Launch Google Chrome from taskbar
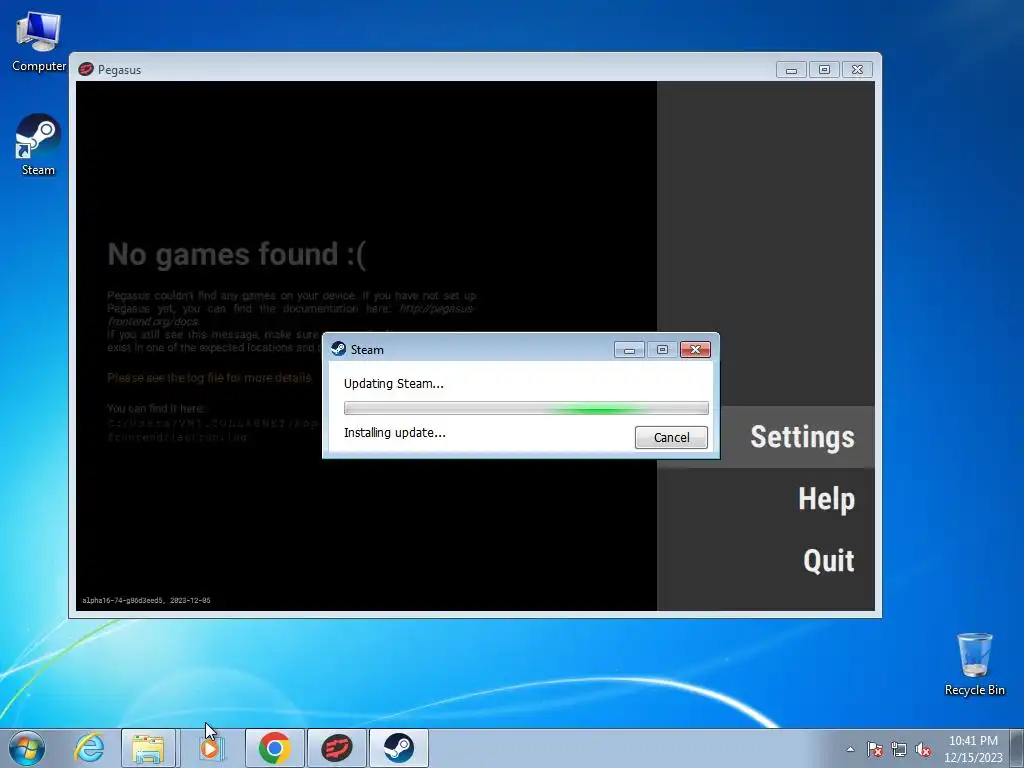Viewport: 1024px width, 768px height. [274, 748]
